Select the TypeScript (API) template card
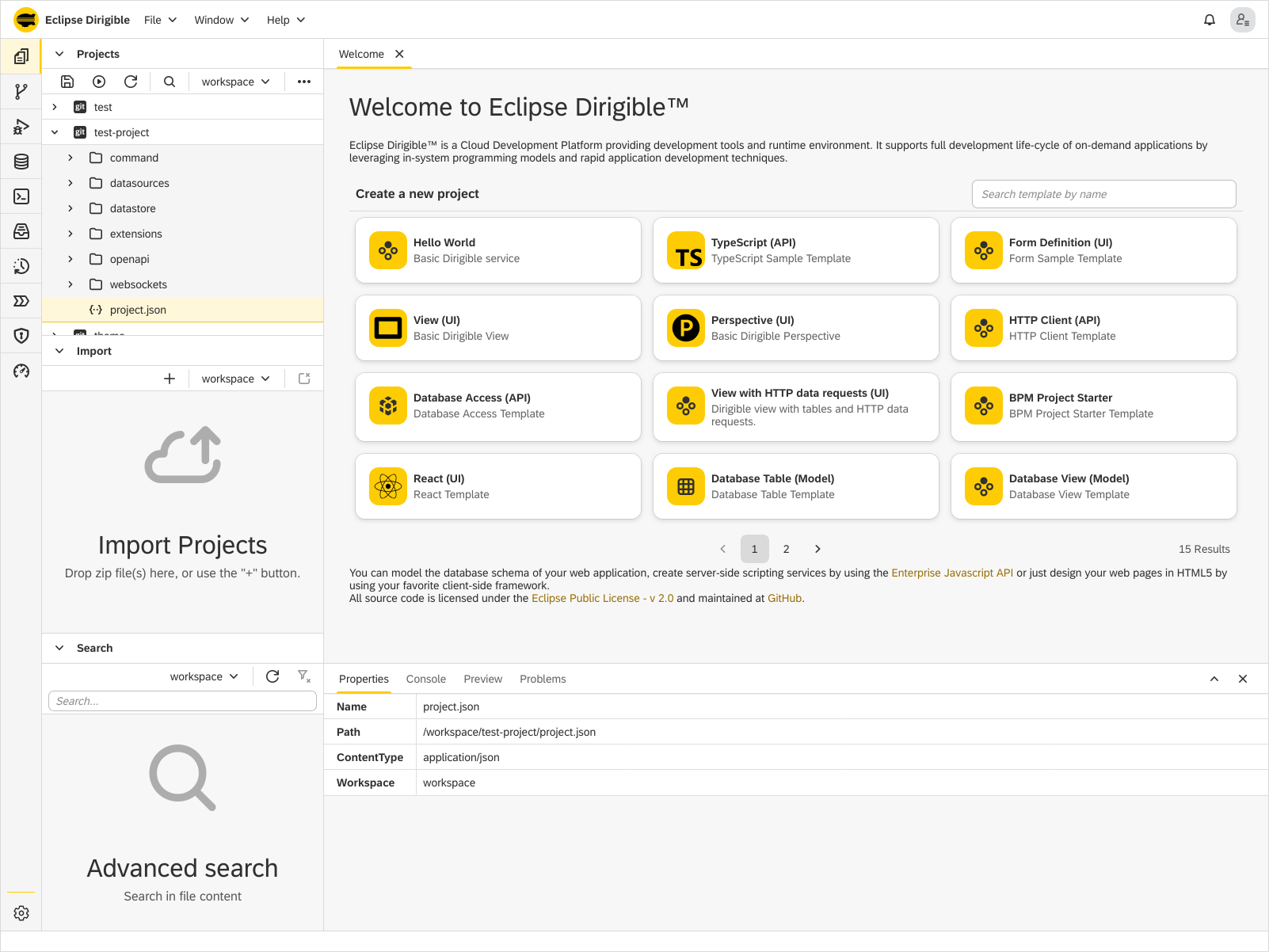1269x952 pixels. [796, 250]
